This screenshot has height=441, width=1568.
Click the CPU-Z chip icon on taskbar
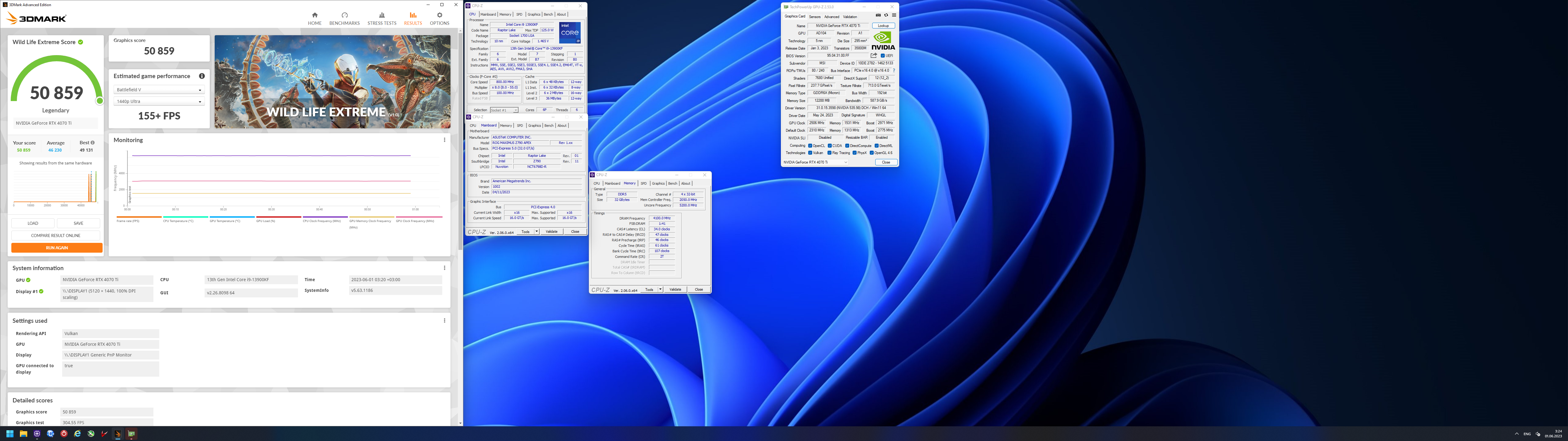37,434
